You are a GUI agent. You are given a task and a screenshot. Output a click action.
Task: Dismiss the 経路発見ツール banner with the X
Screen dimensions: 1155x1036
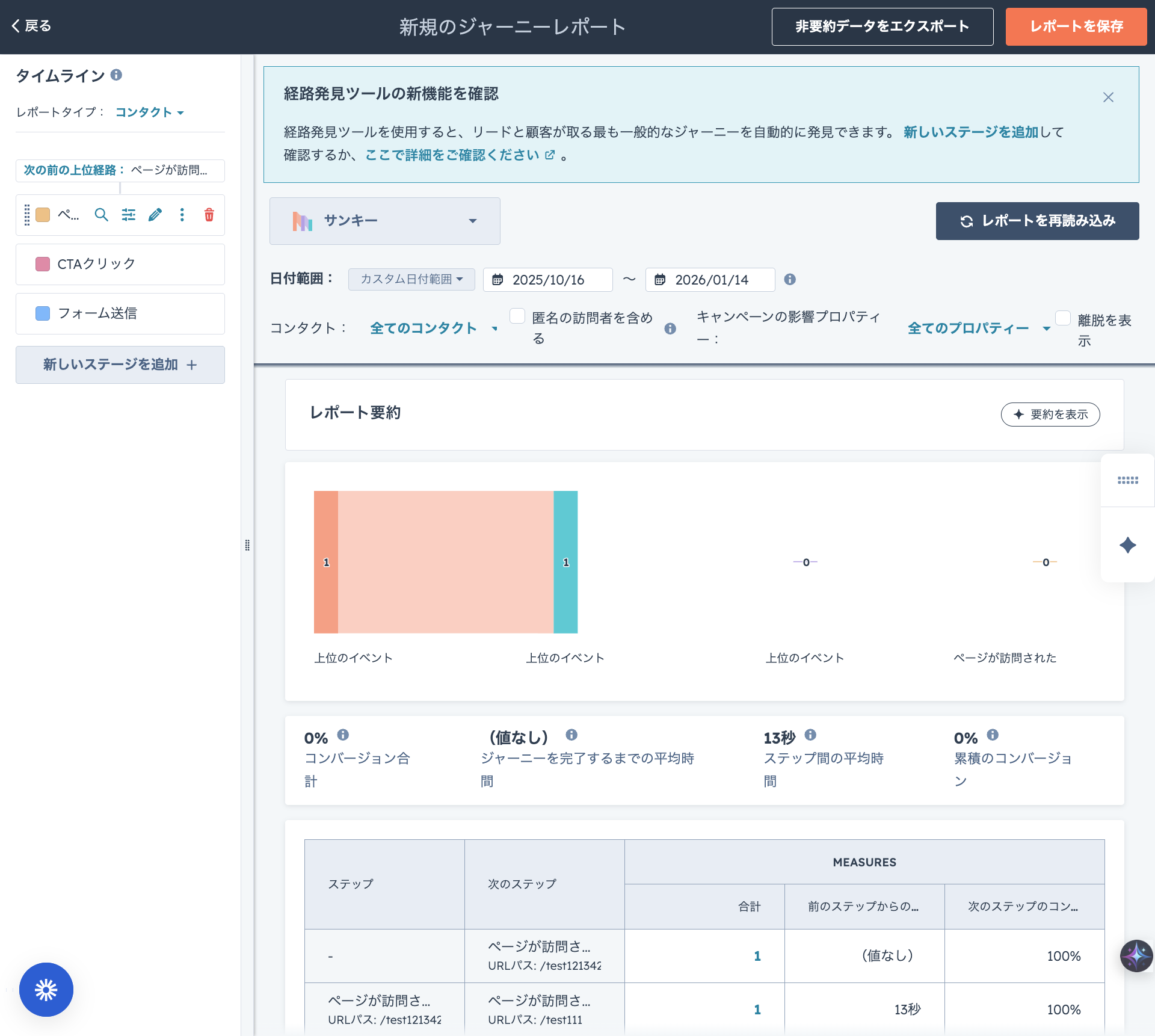click(1108, 97)
